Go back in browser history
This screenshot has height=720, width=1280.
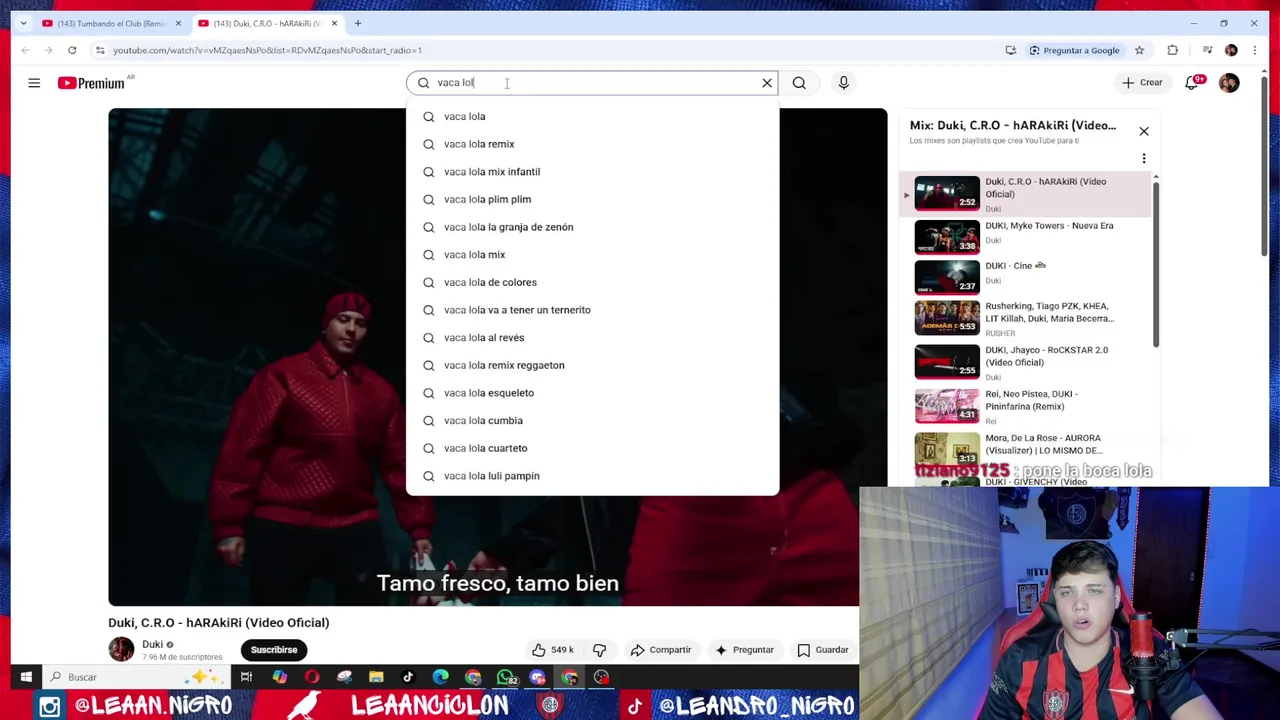click(x=25, y=50)
